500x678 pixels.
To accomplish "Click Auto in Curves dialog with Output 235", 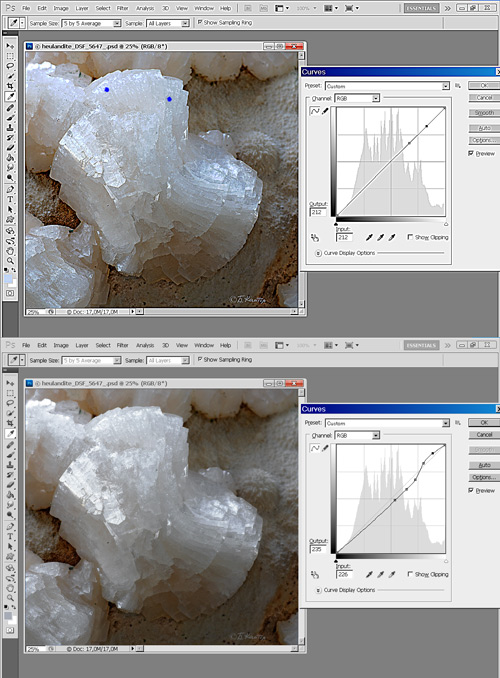I will coord(484,465).
